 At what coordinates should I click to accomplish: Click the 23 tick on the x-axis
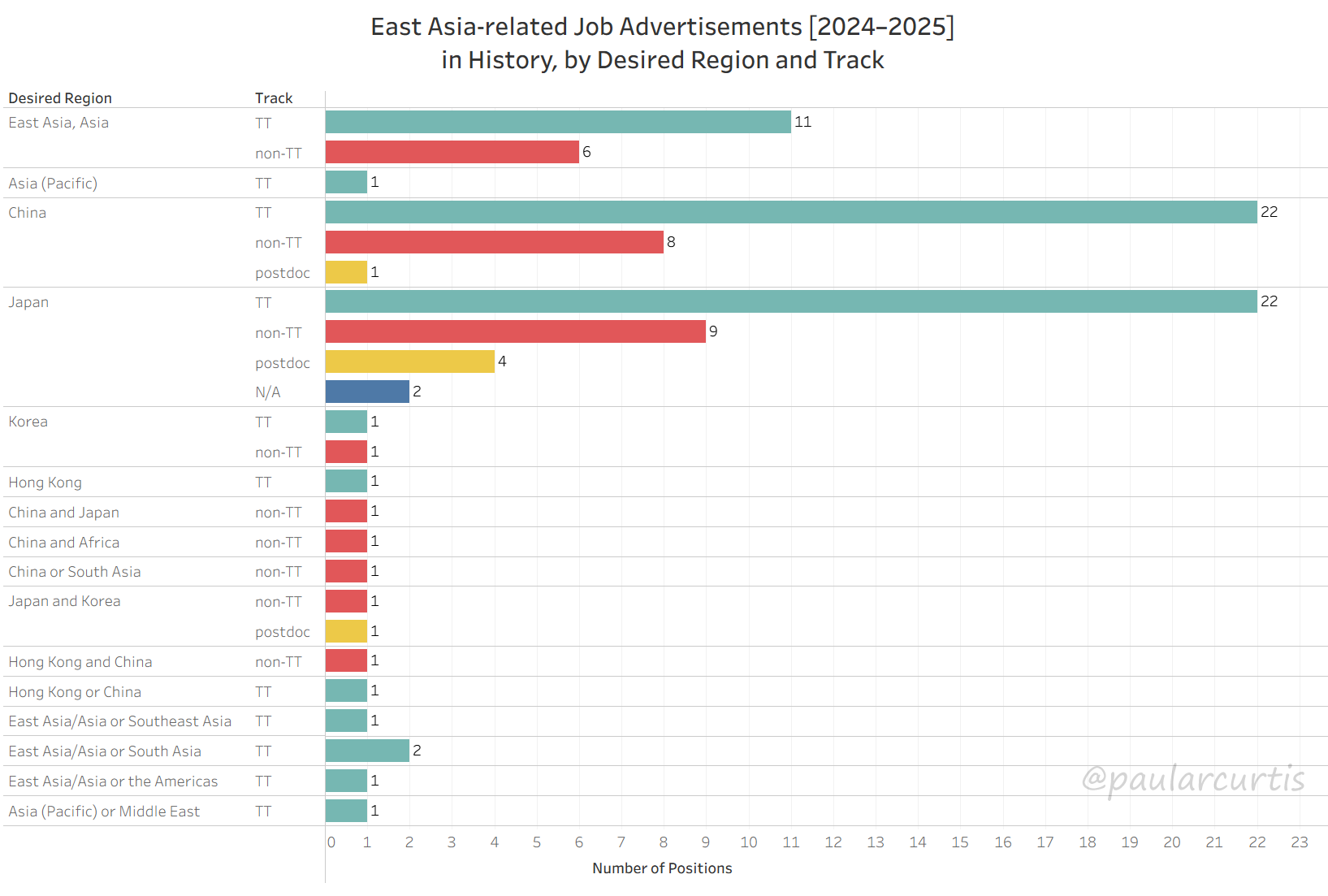point(1299,842)
